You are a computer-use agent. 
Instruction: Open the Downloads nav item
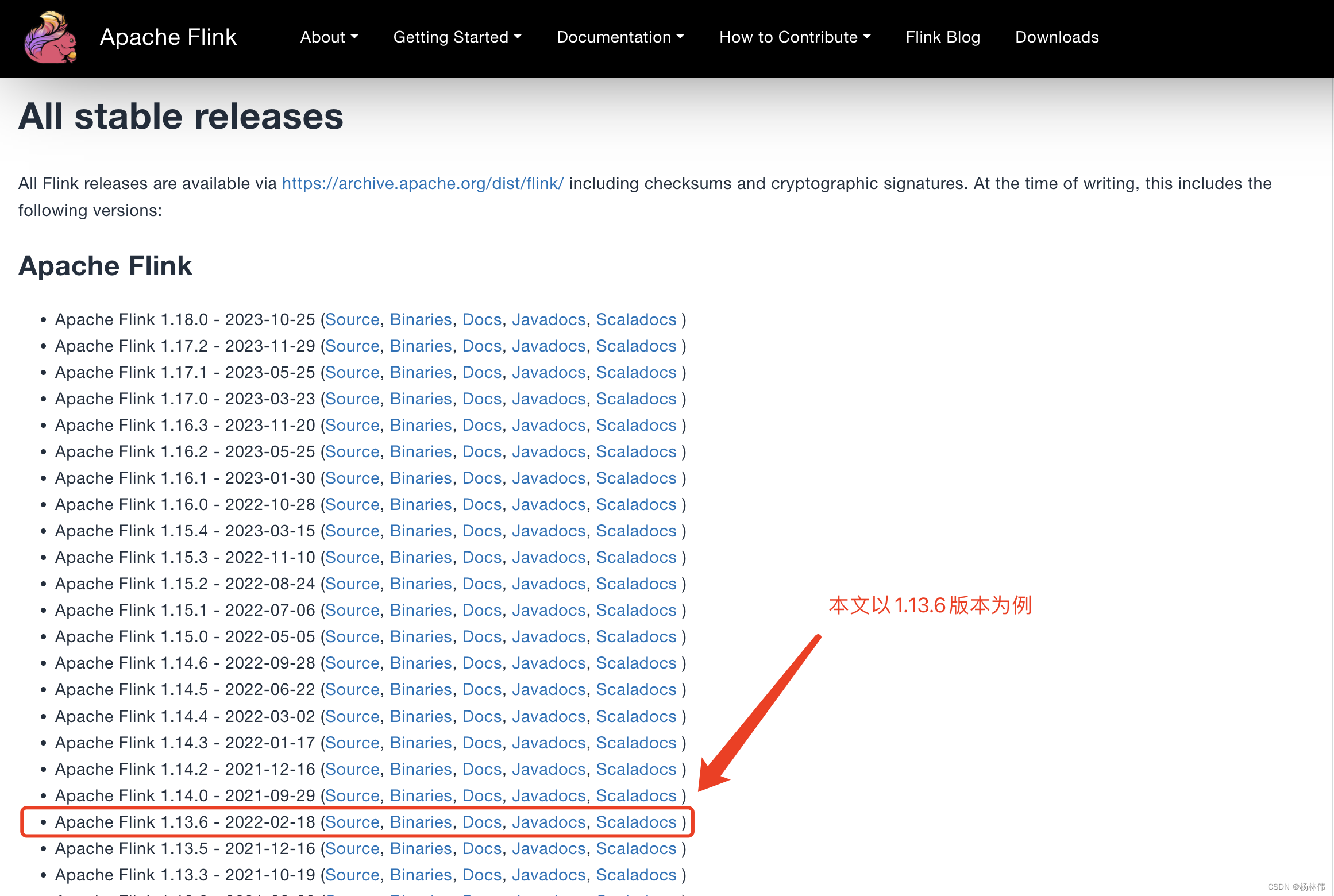1056,37
